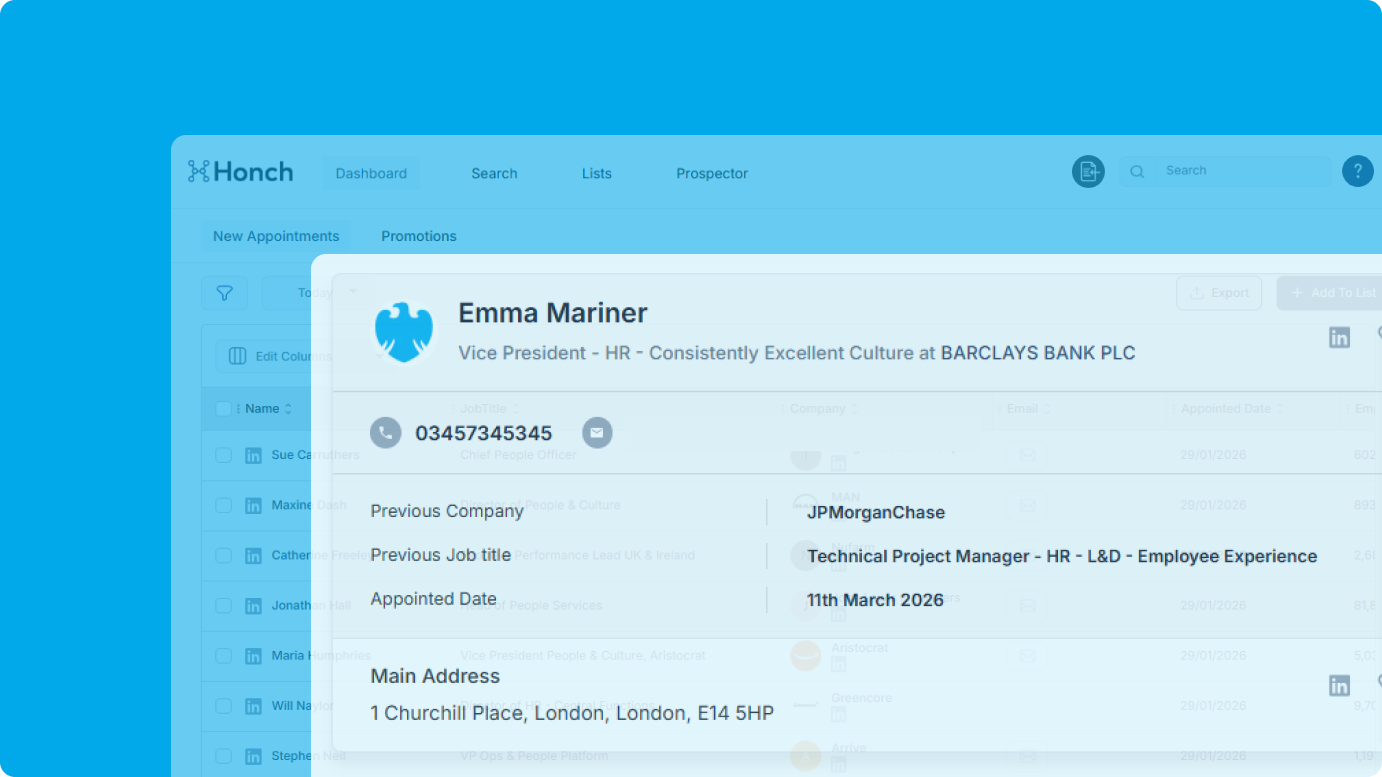1382x777 pixels.
Task: Click the column drag handle beside Name
Action: click(238, 409)
